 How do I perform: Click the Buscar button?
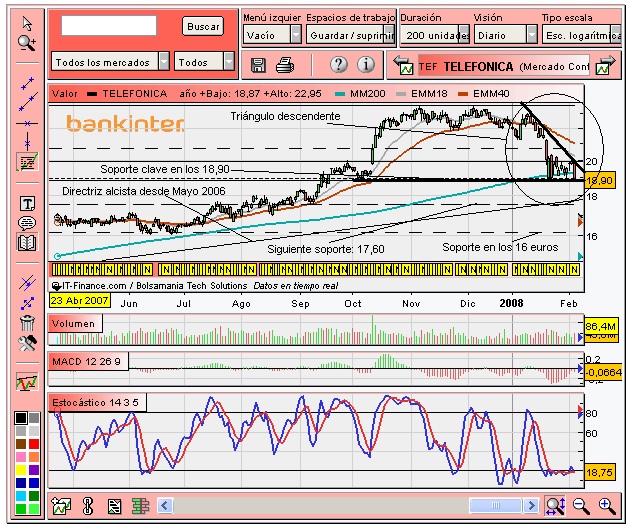tap(203, 27)
